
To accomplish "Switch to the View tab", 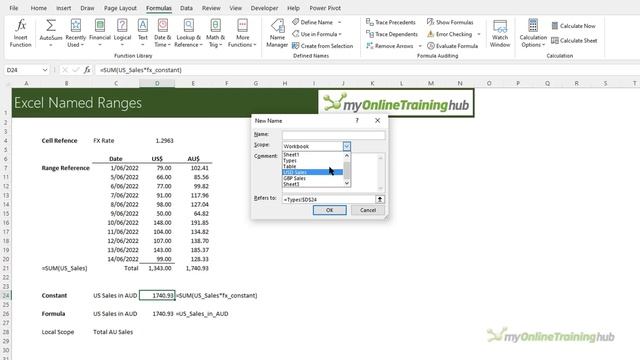I will tap(235, 8).
